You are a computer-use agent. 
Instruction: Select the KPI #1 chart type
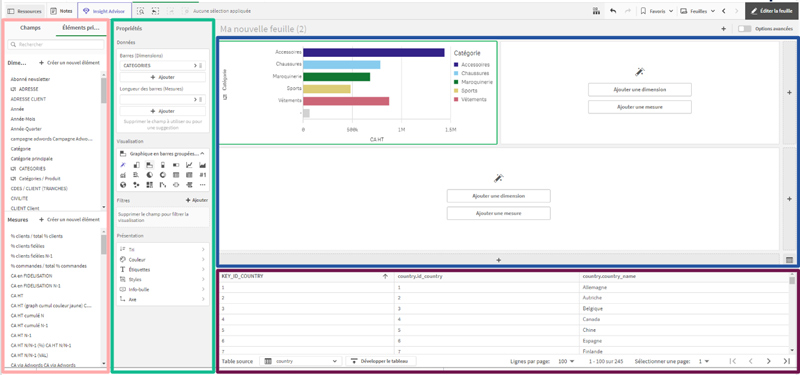coord(203,174)
